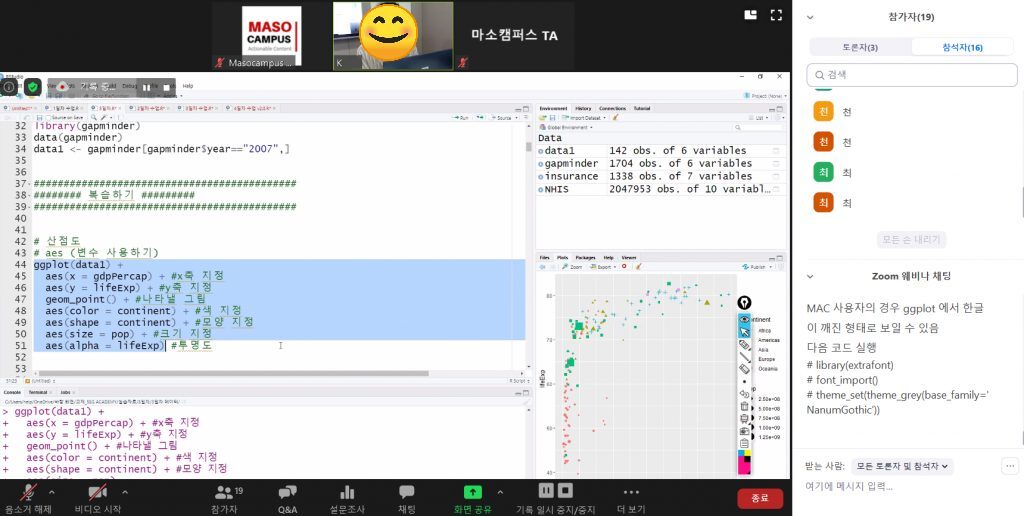Image resolution: width=1024 pixels, height=516 pixels.
Task: Open the Q&A panel
Action: (287, 493)
